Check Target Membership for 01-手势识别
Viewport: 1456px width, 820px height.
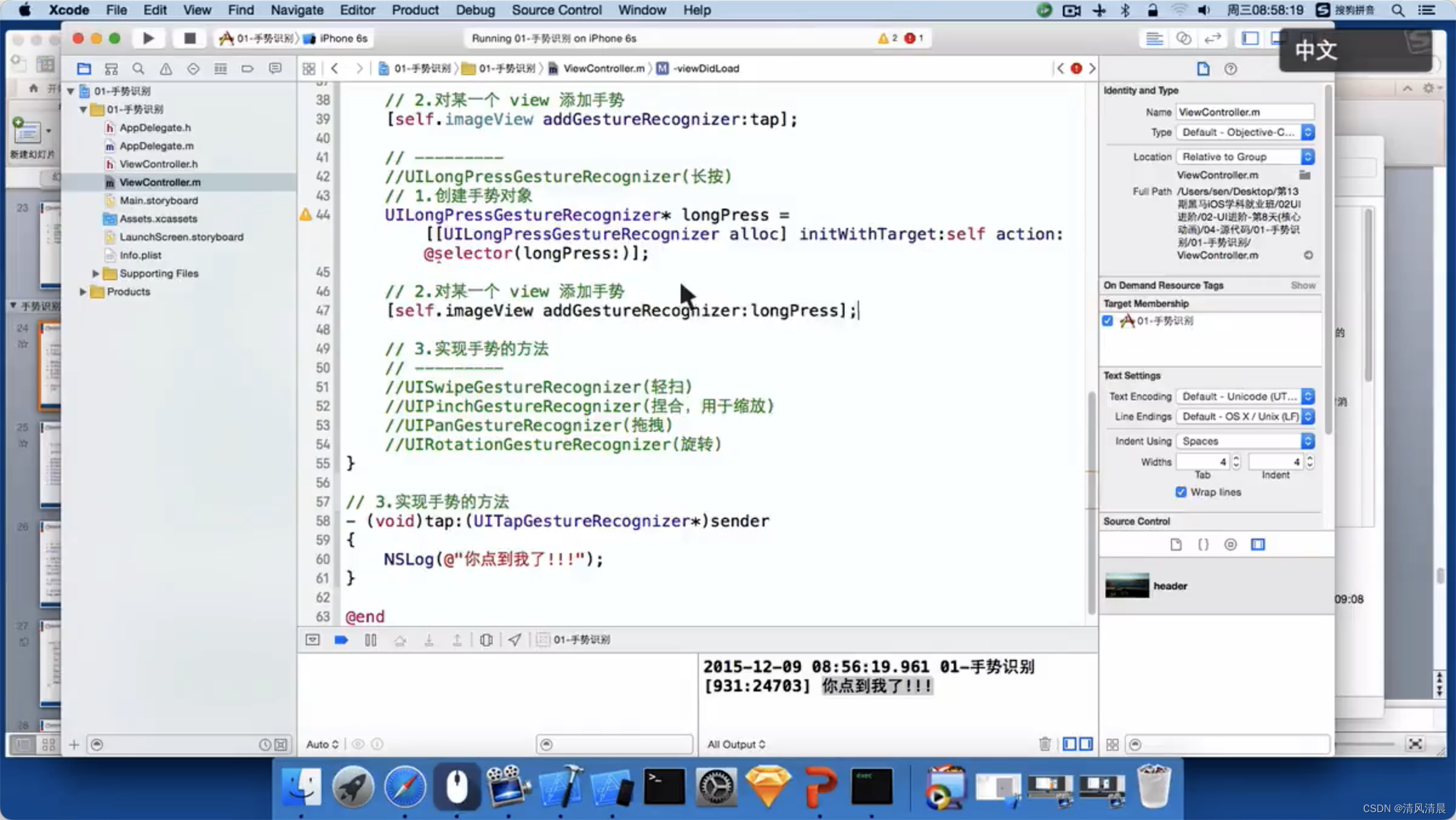coord(1107,320)
